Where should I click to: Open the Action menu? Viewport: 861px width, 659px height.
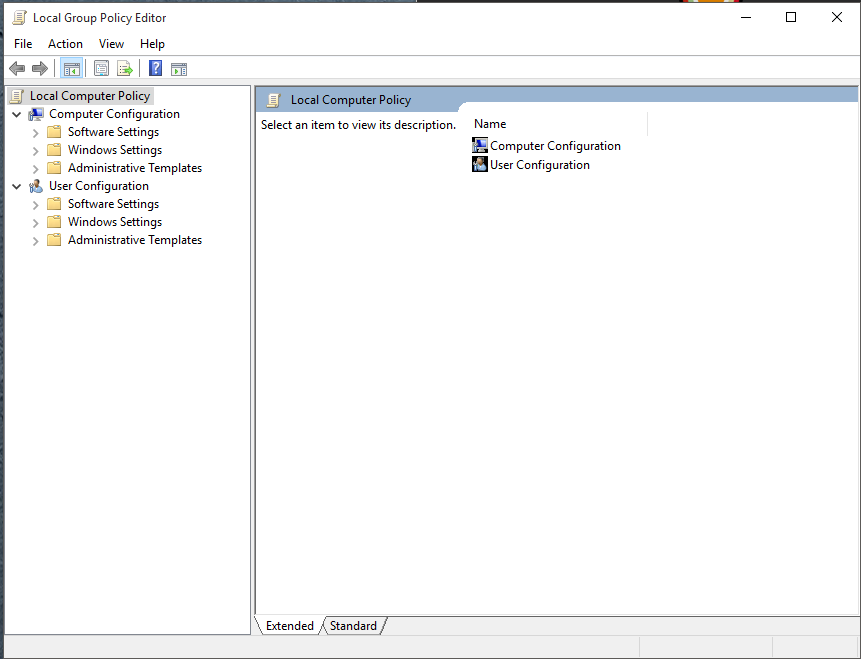click(x=65, y=44)
